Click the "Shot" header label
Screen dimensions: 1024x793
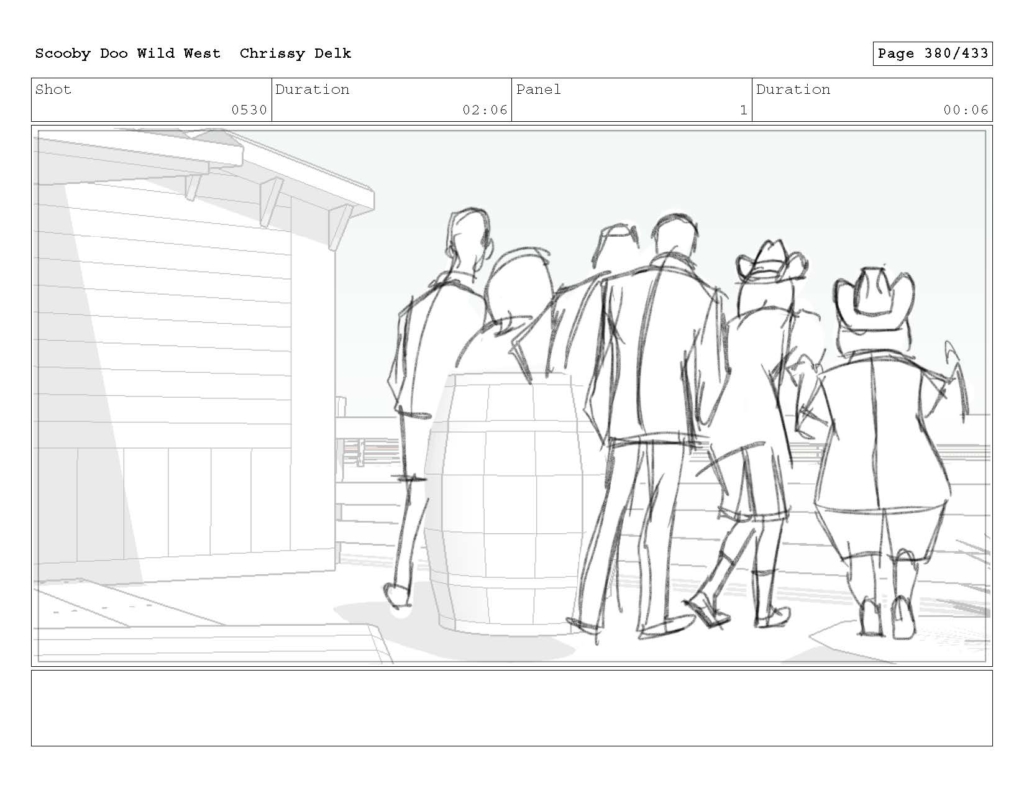click(53, 89)
